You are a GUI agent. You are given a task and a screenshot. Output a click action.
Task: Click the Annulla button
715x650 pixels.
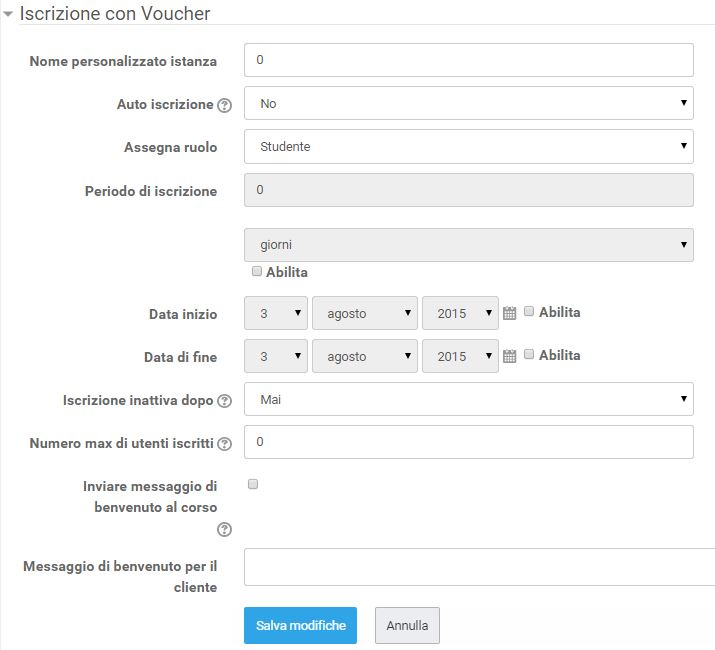tap(407, 625)
